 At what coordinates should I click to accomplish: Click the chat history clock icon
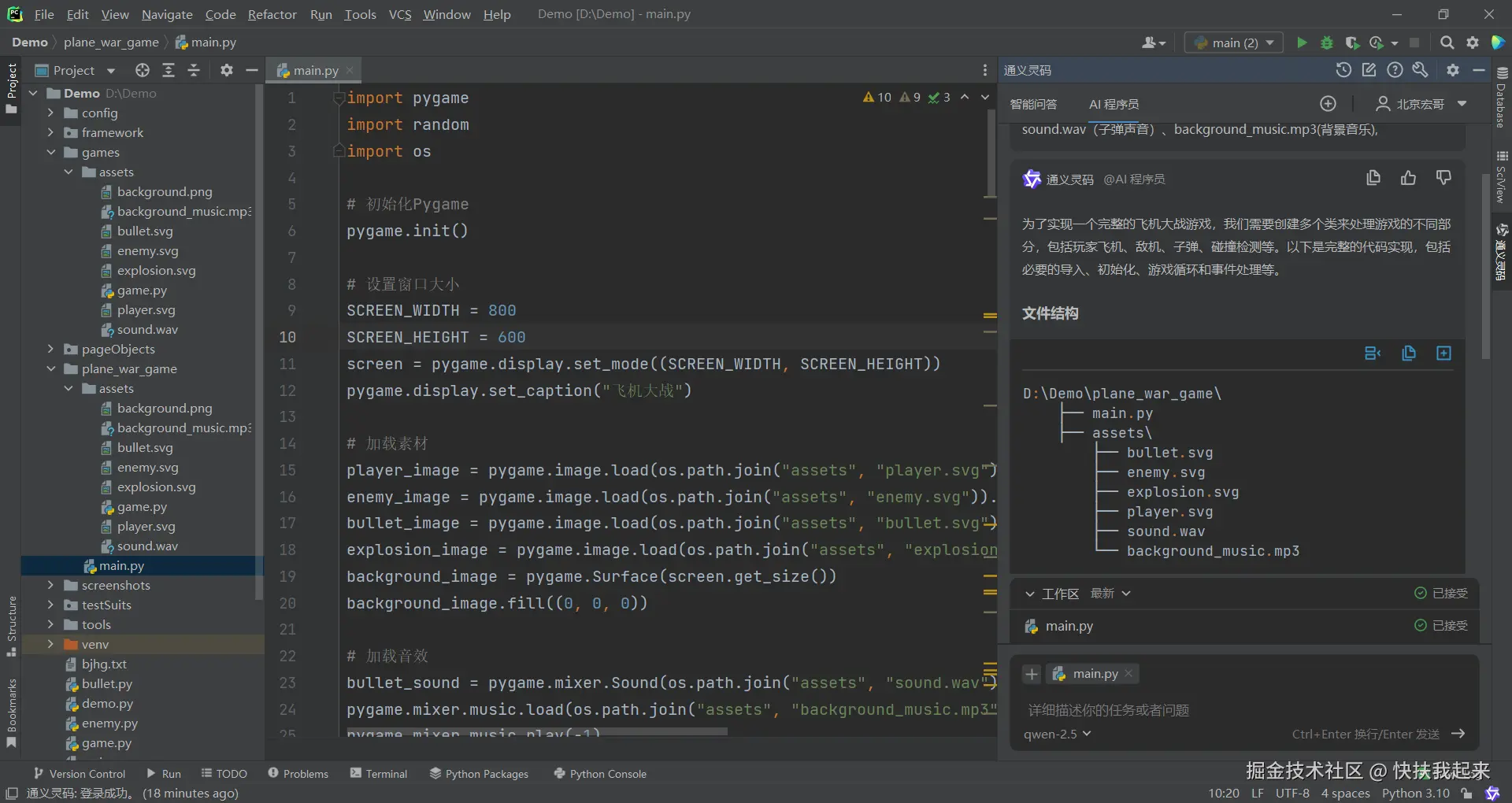pyautogui.click(x=1343, y=70)
